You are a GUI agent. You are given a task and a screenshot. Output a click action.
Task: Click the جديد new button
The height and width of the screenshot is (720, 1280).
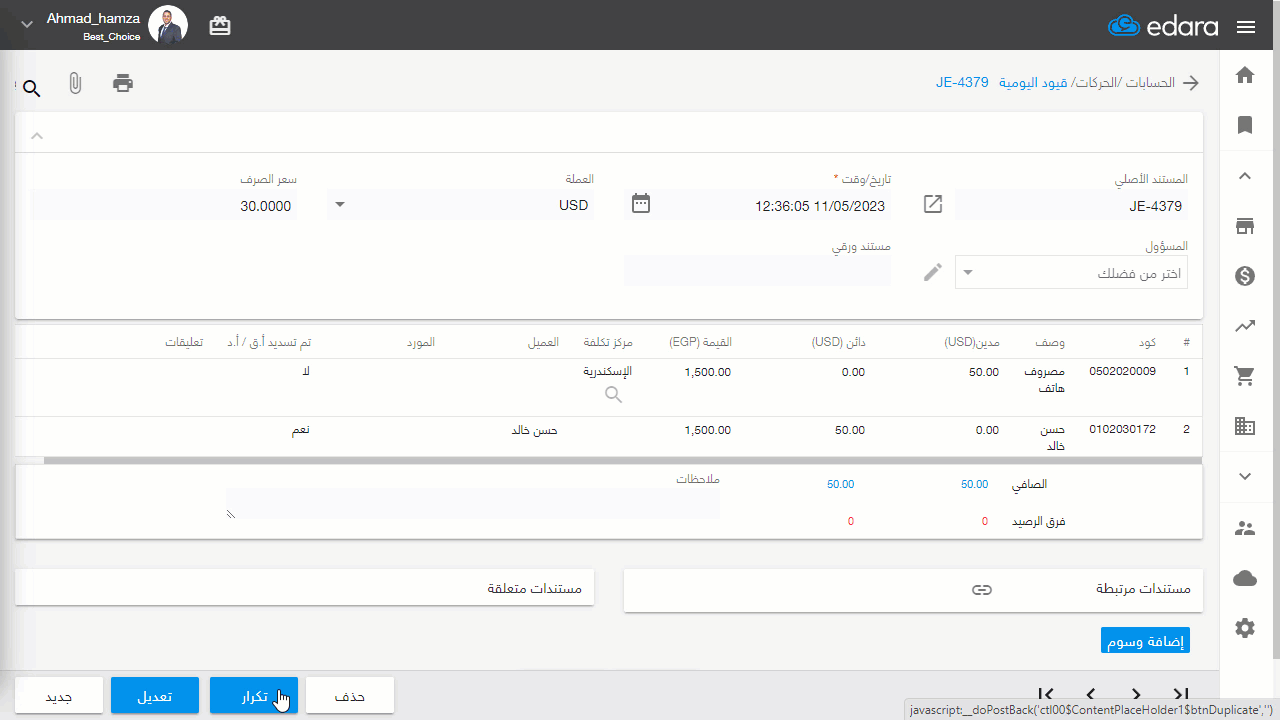(x=59, y=696)
